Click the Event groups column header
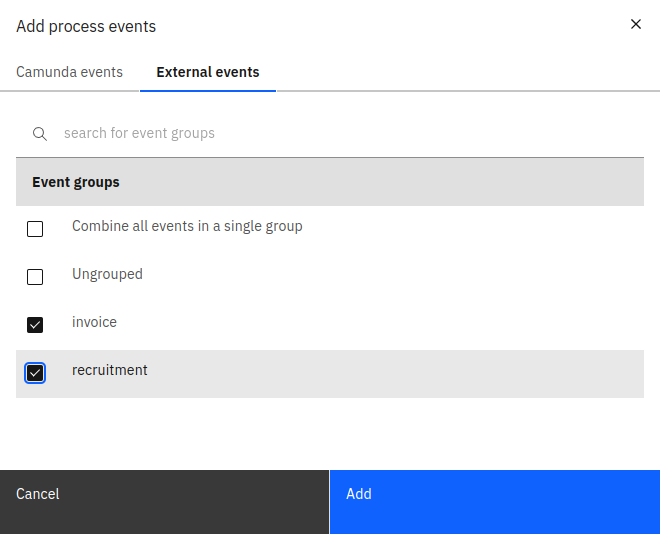 point(76,182)
